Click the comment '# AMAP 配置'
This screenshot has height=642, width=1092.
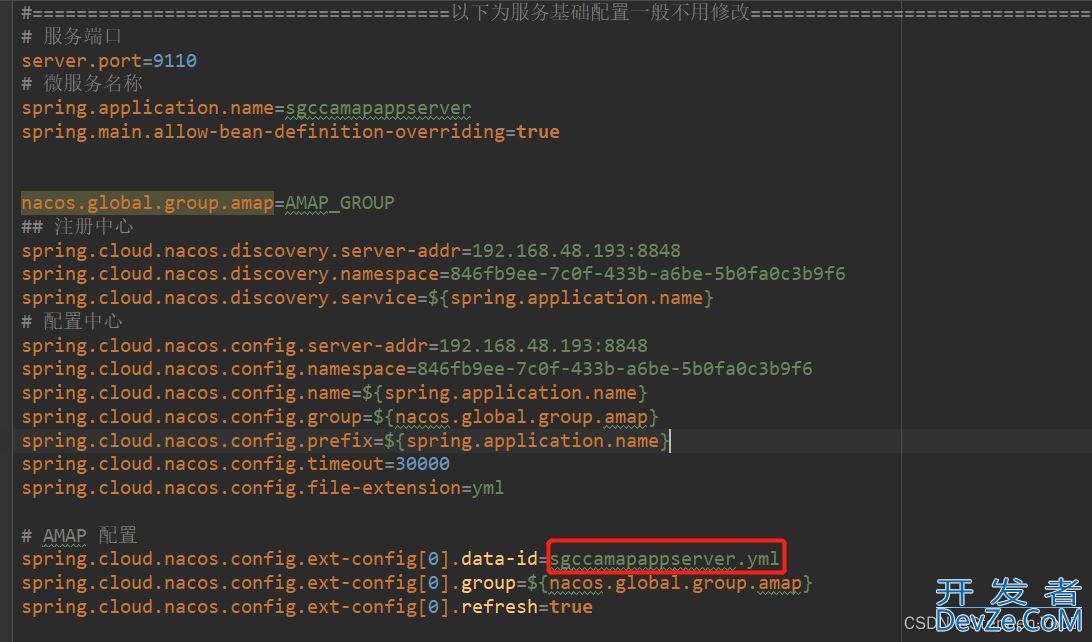tap(79, 535)
